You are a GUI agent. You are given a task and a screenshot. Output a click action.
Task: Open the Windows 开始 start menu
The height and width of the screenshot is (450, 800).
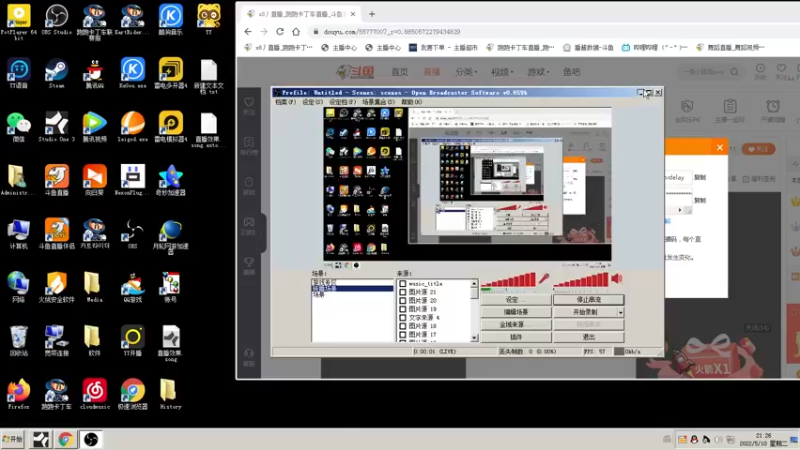pyautogui.click(x=13, y=439)
